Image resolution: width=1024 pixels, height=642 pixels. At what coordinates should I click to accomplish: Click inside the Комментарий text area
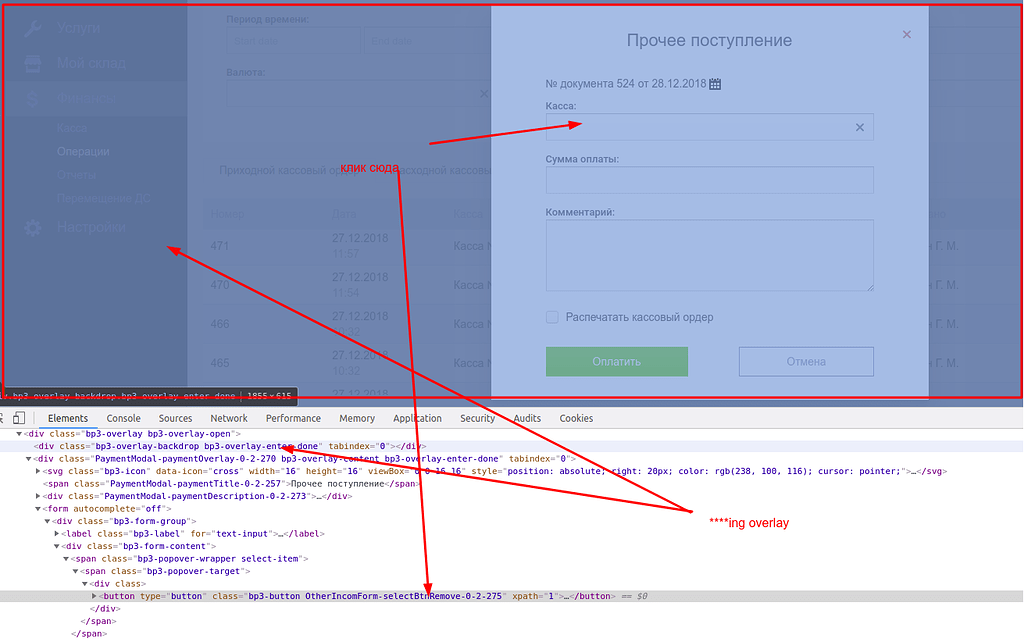point(709,255)
